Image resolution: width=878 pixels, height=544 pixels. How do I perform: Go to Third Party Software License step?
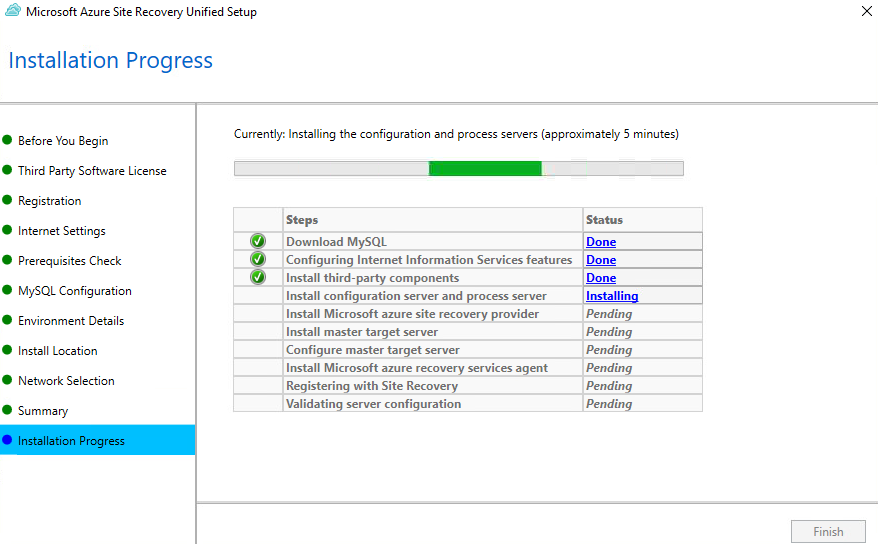[92, 171]
